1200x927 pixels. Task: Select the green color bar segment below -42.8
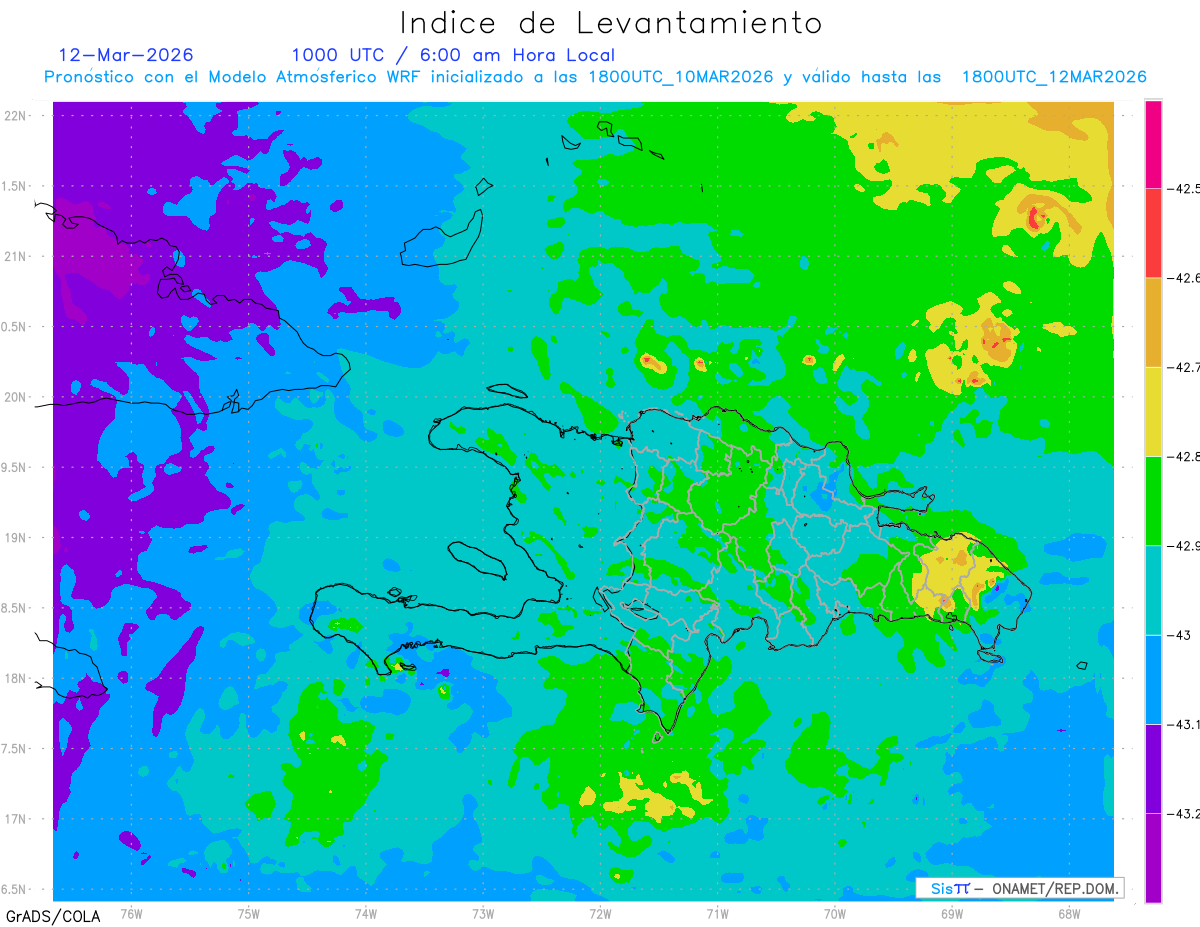pyautogui.click(x=1153, y=501)
